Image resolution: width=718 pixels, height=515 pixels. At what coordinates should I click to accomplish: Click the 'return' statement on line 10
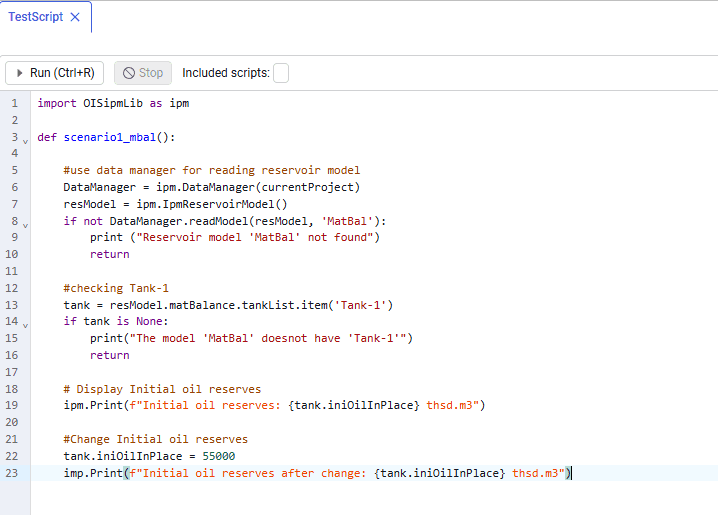pyautogui.click(x=110, y=254)
